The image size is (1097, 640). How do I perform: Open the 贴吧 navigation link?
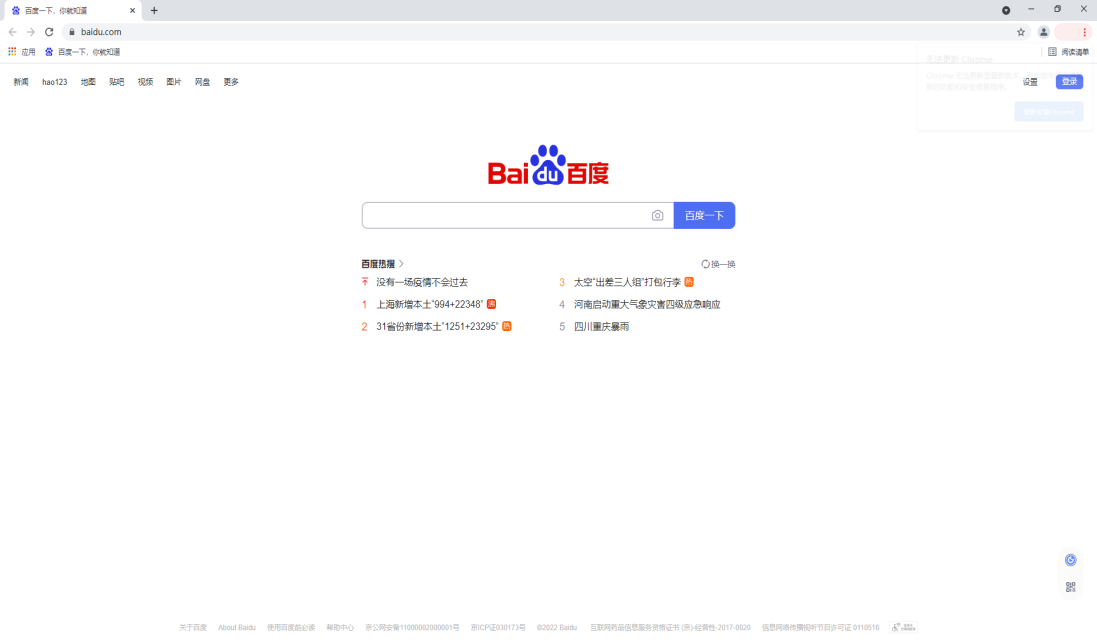click(117, 82)
